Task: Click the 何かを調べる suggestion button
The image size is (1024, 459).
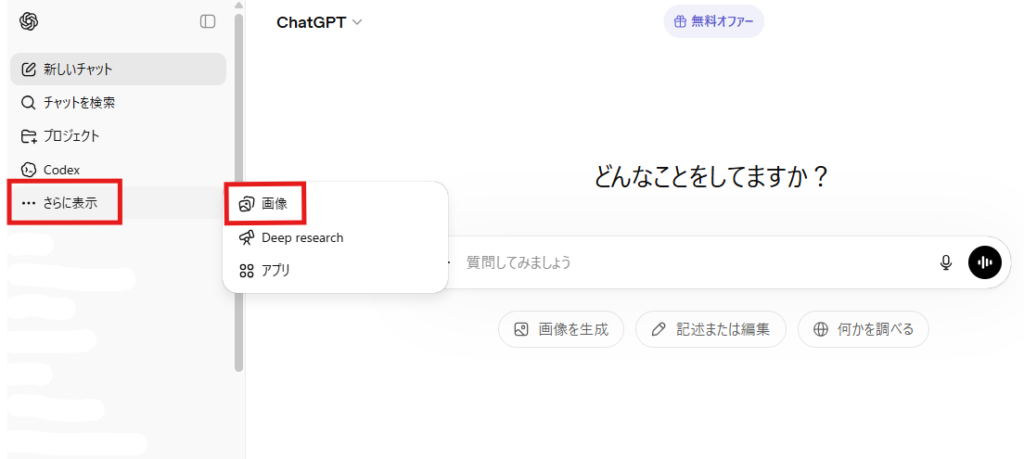Action: [x=863, y=329]
